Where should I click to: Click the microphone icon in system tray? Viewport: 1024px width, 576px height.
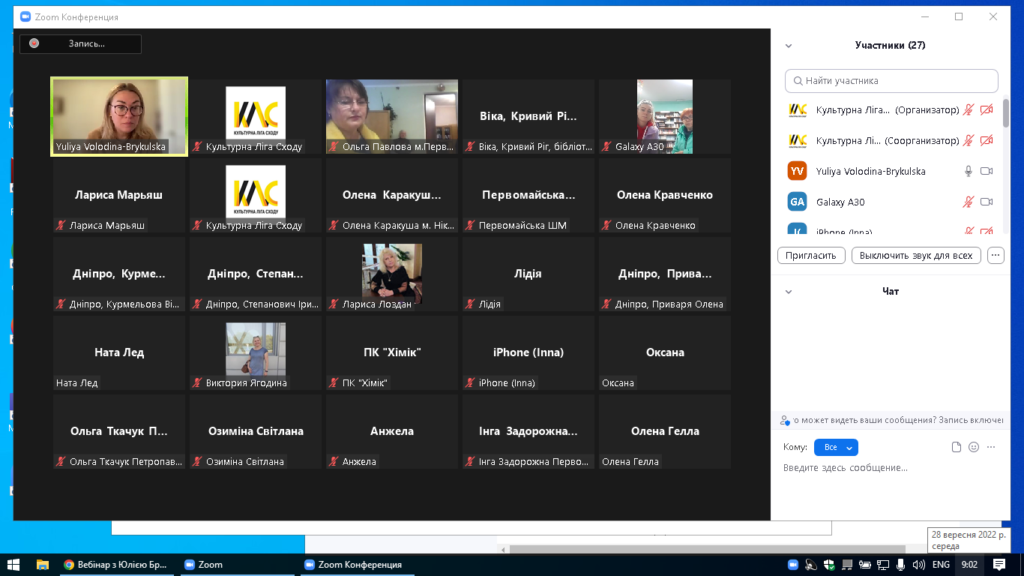pyautogui.click(x=901, y=565)
